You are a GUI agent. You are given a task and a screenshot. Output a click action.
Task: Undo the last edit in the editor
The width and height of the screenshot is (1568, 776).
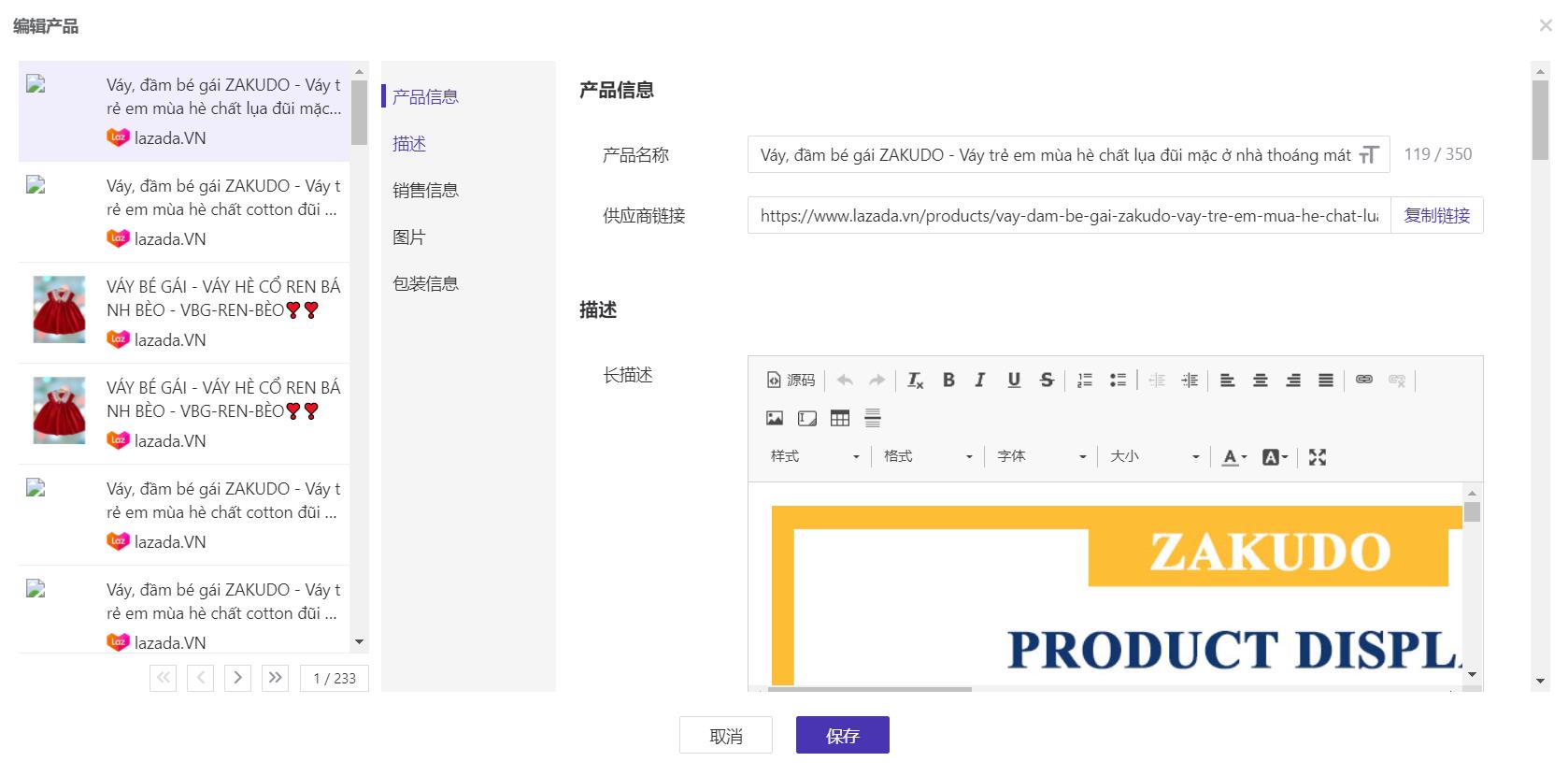(845, 380)
